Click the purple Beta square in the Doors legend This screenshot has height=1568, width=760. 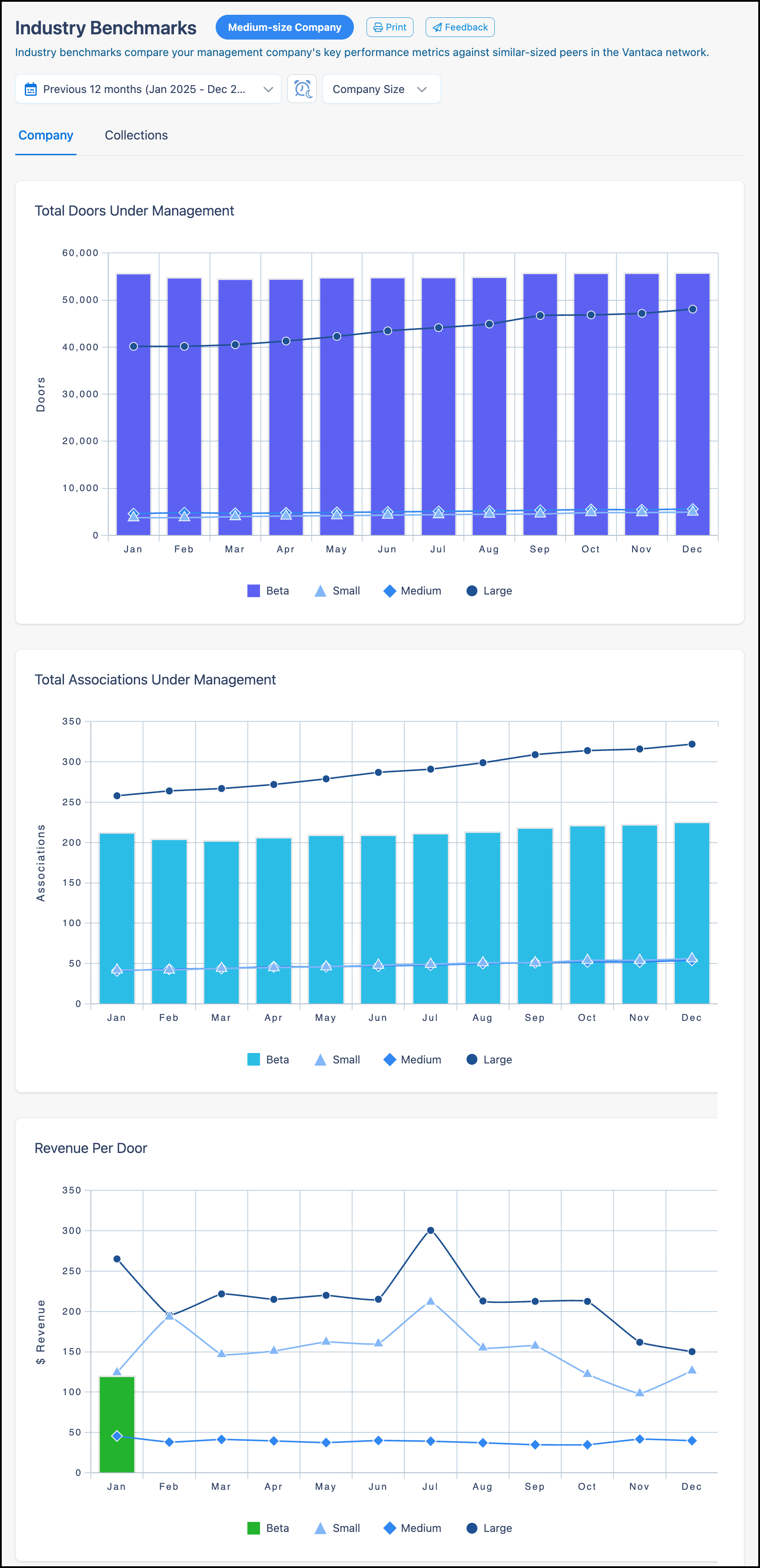click(x=253, y=591)
